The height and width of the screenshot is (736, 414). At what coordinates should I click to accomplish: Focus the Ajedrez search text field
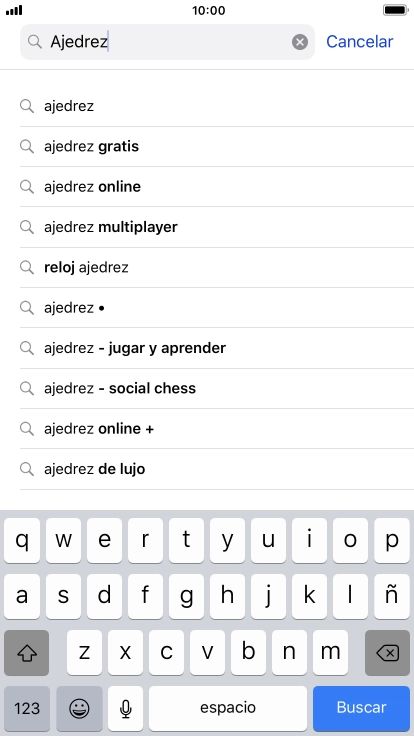(x=167, y=42)
